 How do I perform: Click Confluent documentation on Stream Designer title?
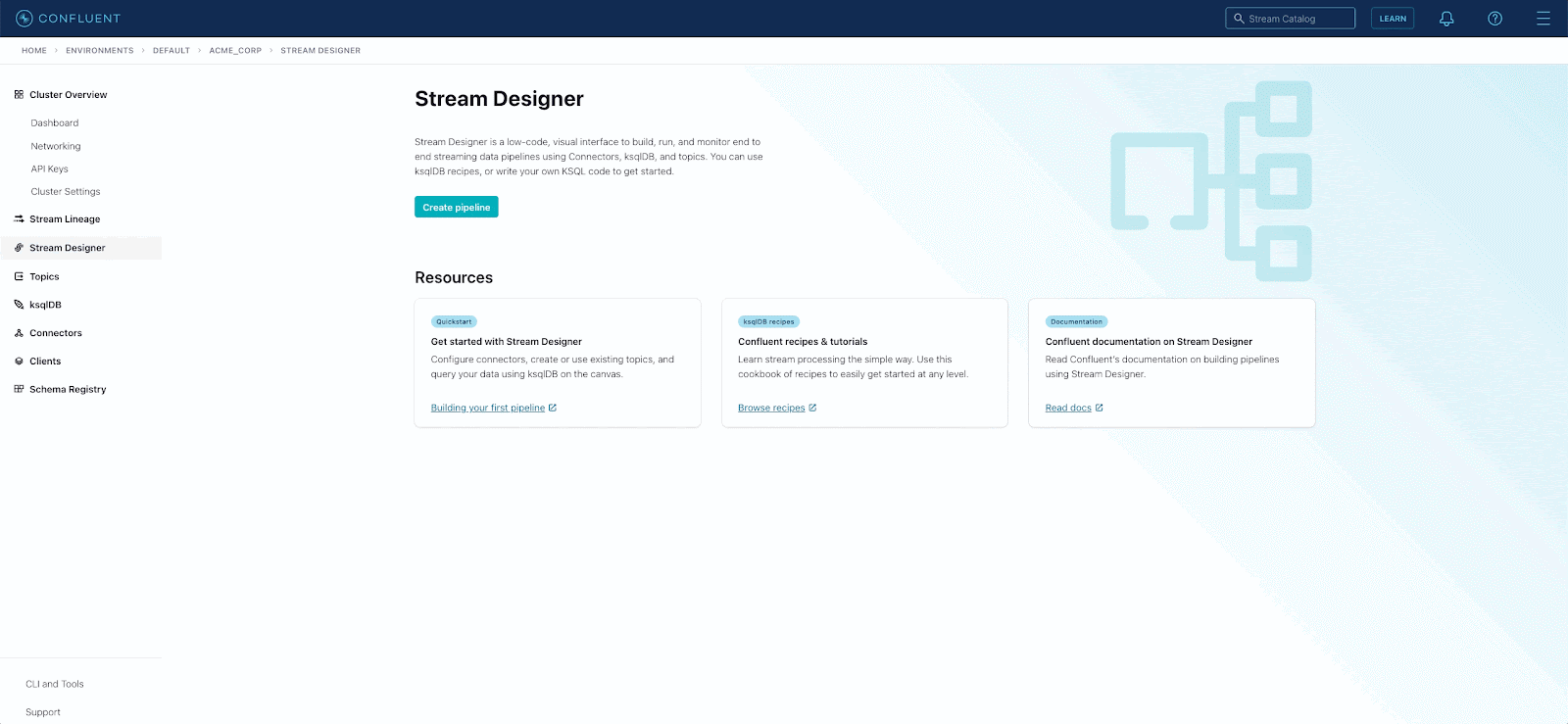point(1149,342)
